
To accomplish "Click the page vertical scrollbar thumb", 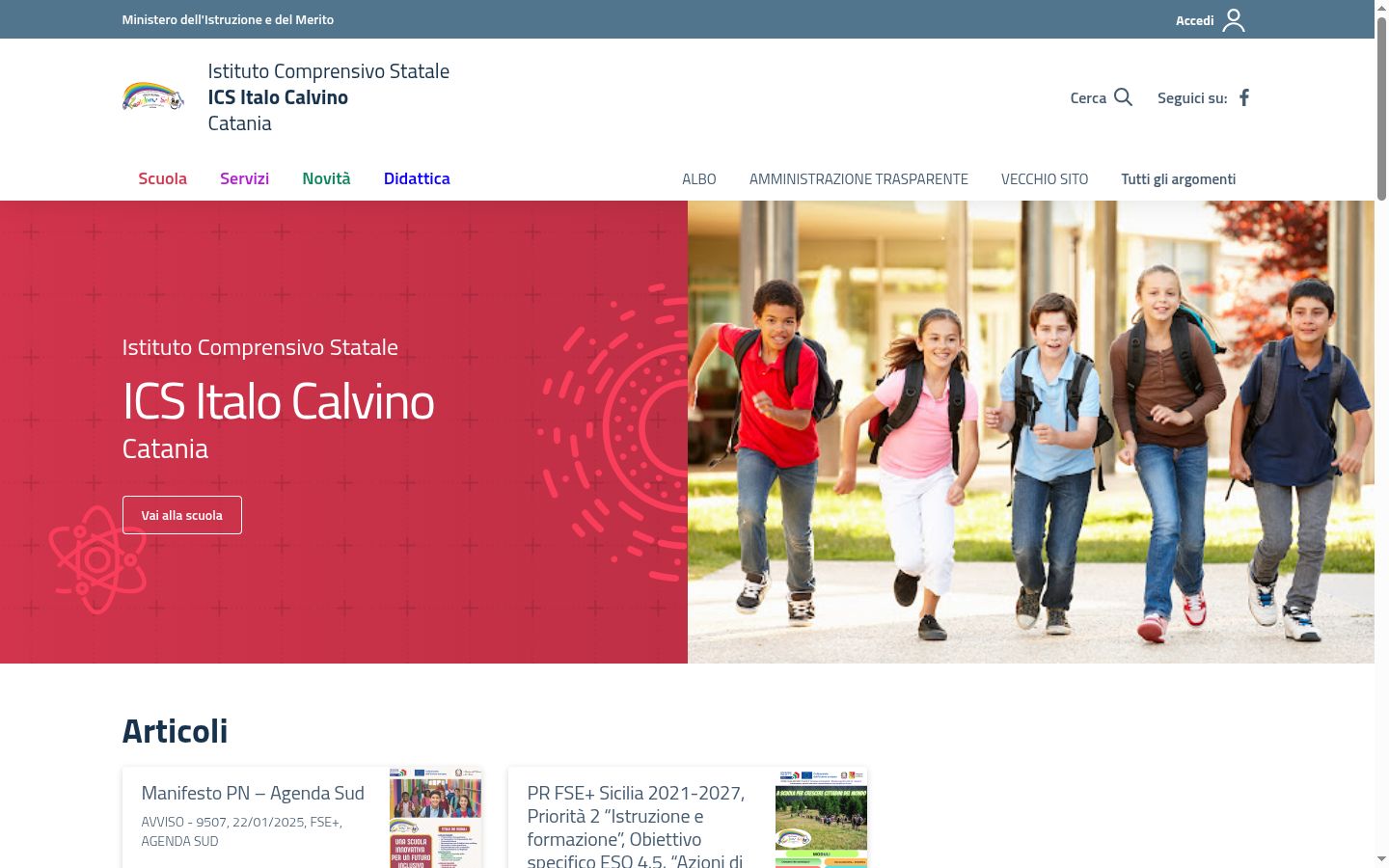I will 1381,108.
